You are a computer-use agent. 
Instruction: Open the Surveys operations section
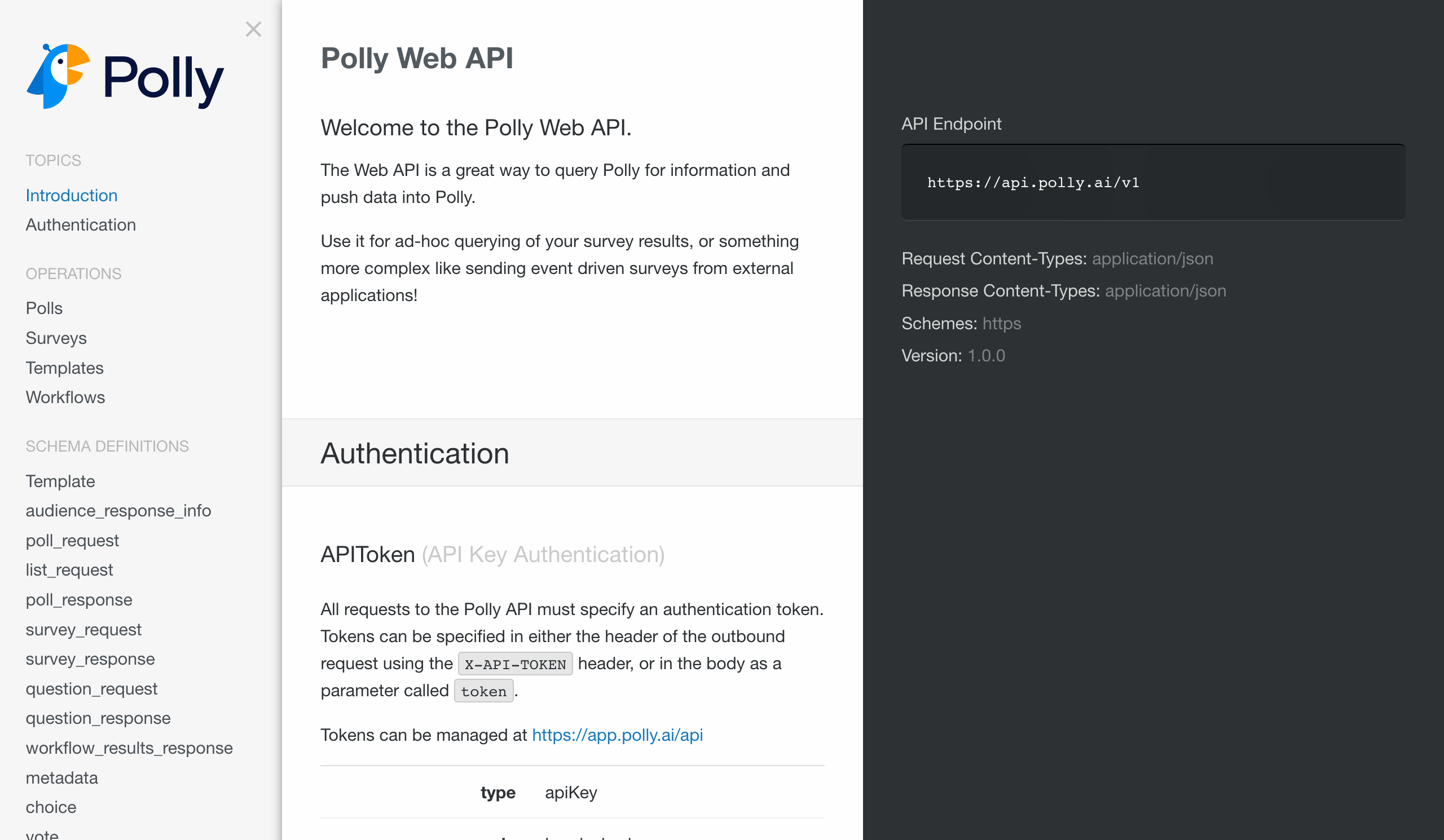pos(56,338)
